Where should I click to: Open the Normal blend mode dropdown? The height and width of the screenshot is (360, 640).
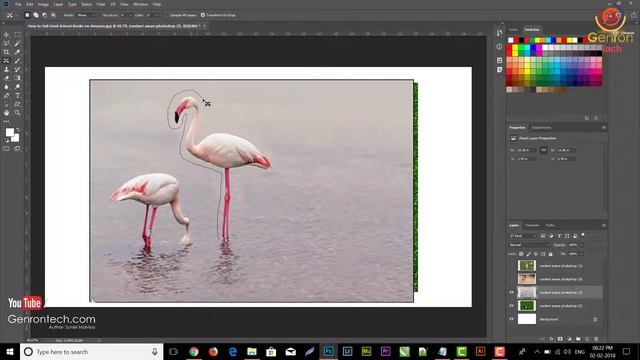(529, 245)
